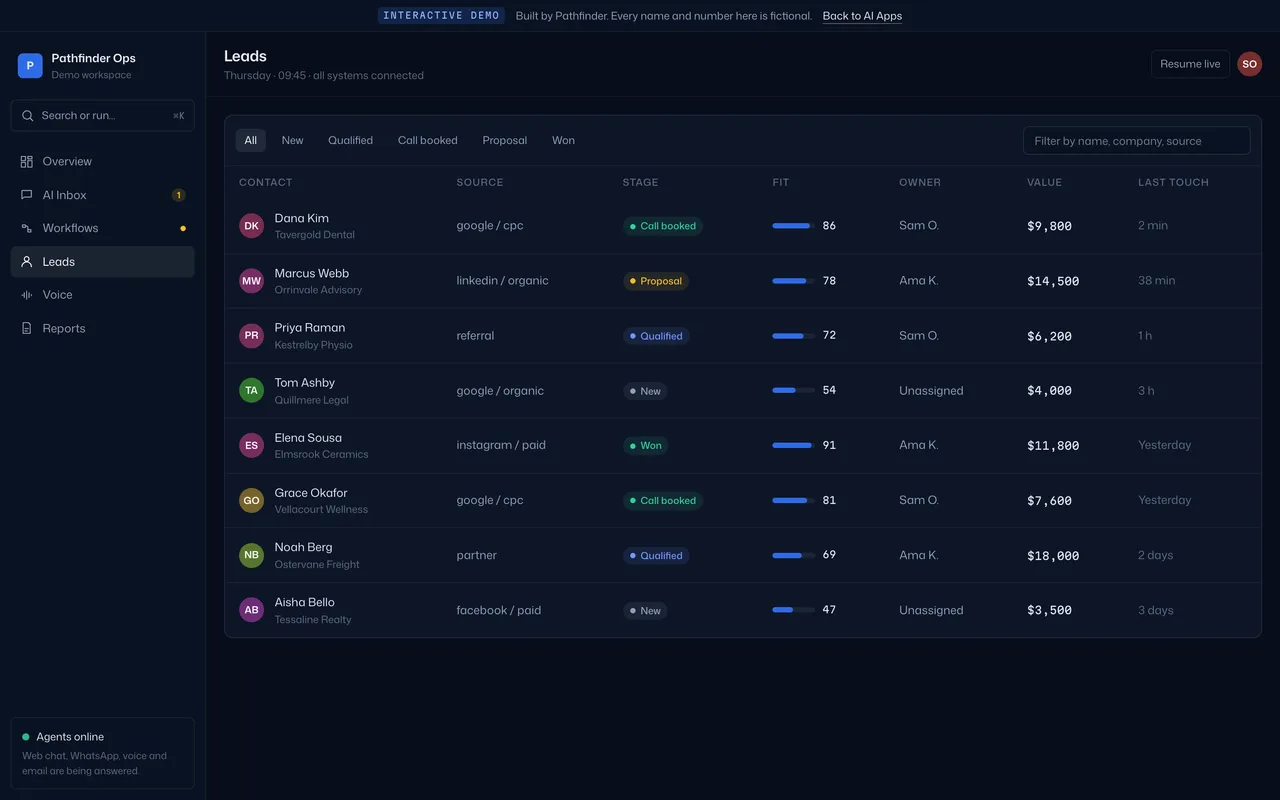Click the SOURCE column header
Viewport: 1280px width, 800px height.
click(x=480, y=182)
